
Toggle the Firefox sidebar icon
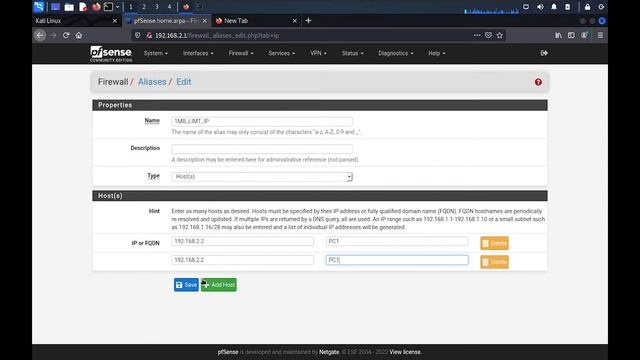(x=571, y=36)
